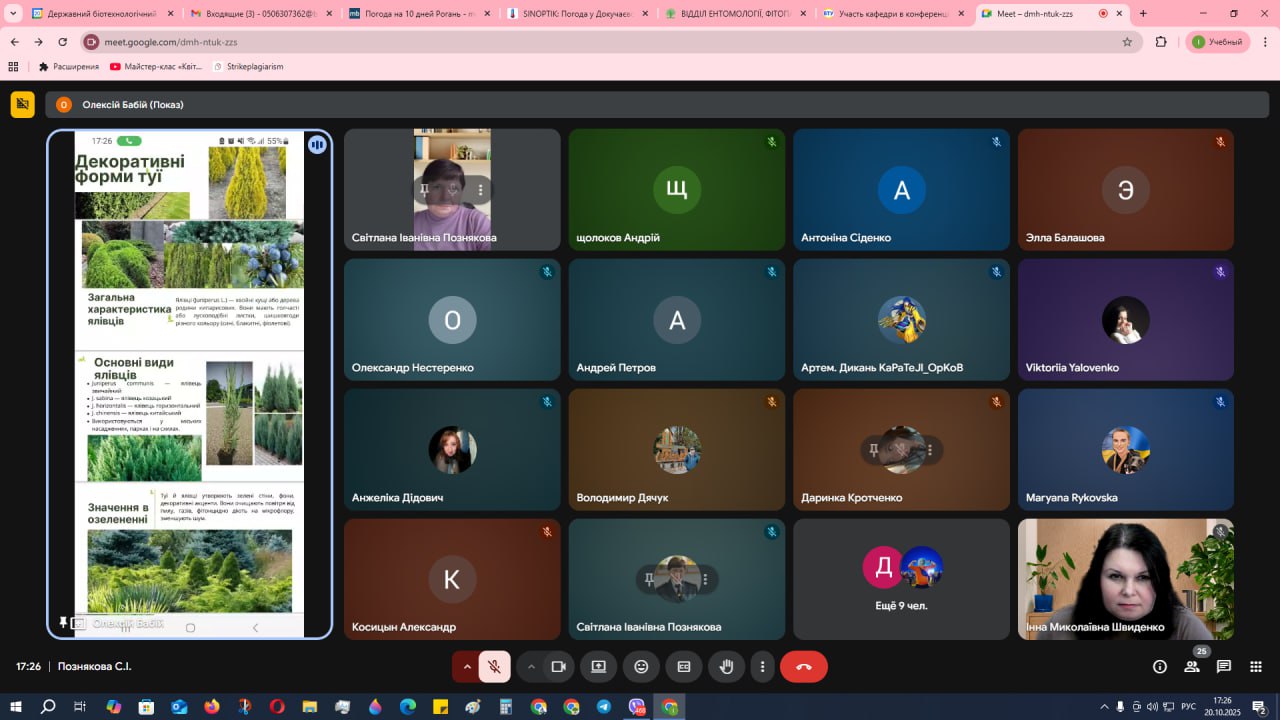Show the participants list
The height and width of the screenshot is (720, 1280).
(x=1192, y=667)
